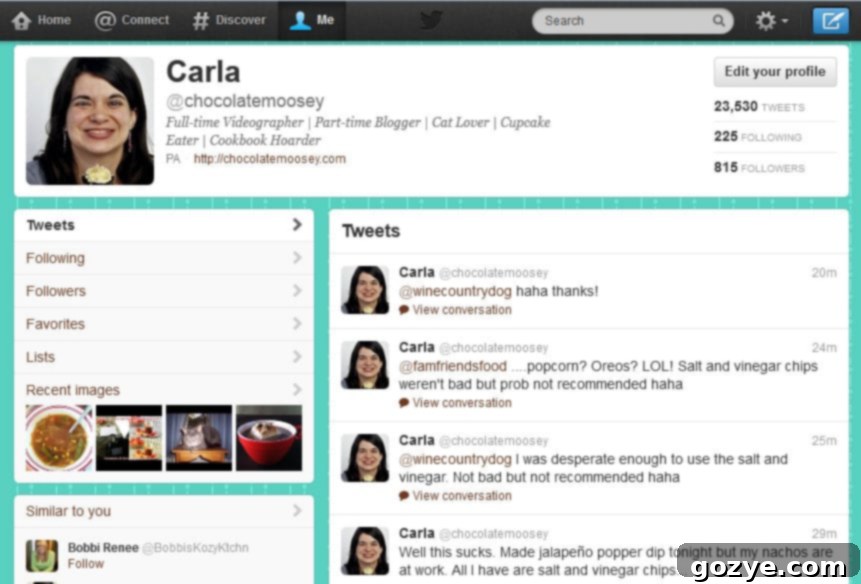The width and height of the screenshot is (861, 584).
Task: Click the 23,530 Tweets count
Action: click(x=759, y=106)
